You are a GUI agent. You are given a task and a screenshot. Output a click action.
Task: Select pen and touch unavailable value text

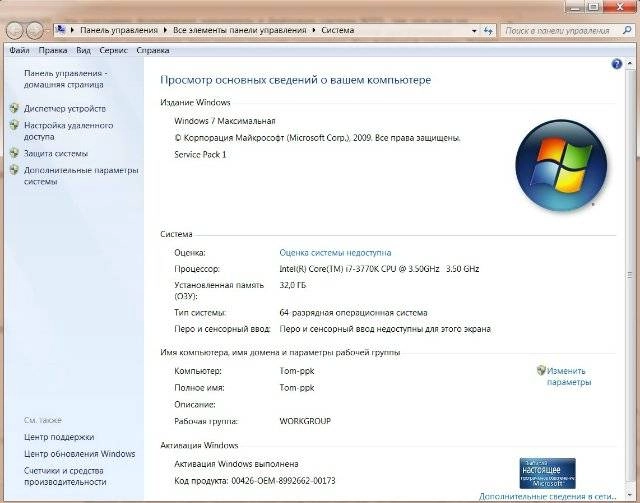(385, 329)
